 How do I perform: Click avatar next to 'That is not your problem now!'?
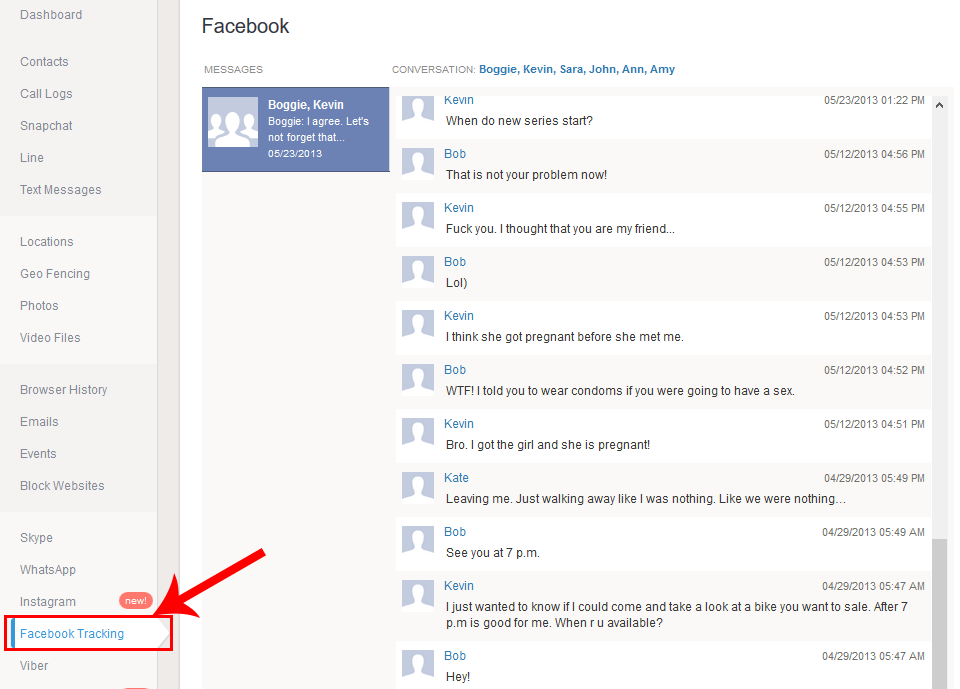click(x=418, y=163)
